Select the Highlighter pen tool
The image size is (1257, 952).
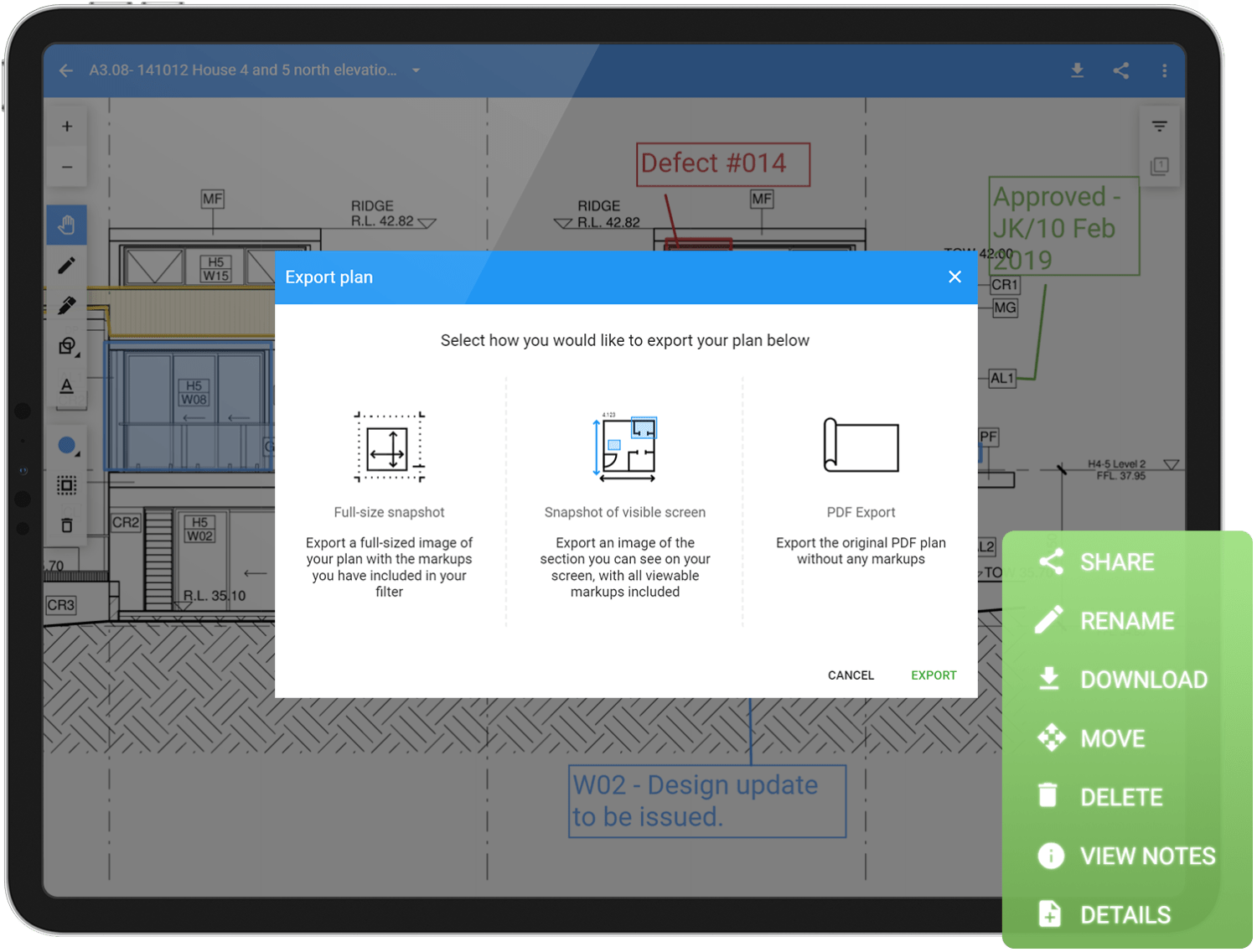click(67, 305)
